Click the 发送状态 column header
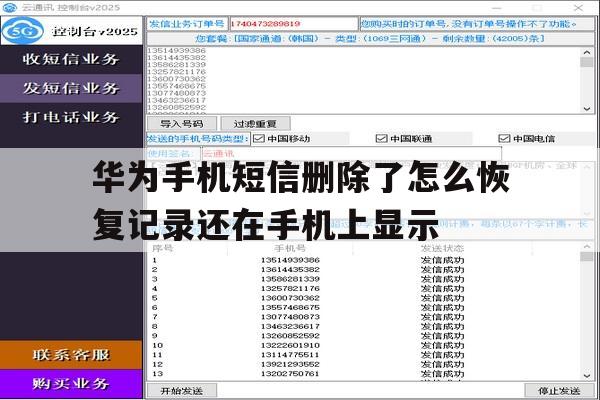600x400 pixels. pos(442,248)
